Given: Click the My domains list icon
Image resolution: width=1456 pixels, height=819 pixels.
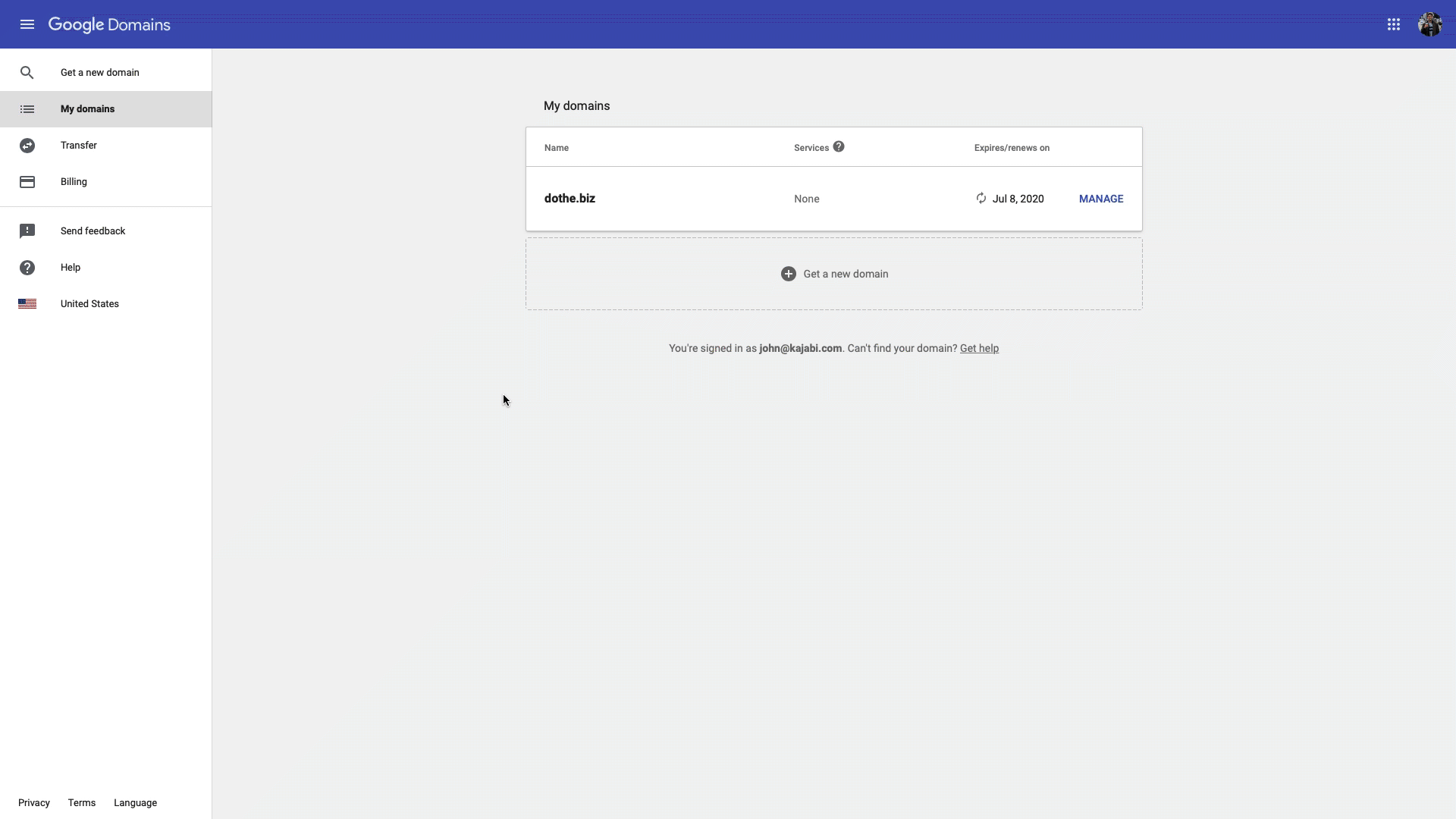Looking at the screenshot, I should click(27, 109).
